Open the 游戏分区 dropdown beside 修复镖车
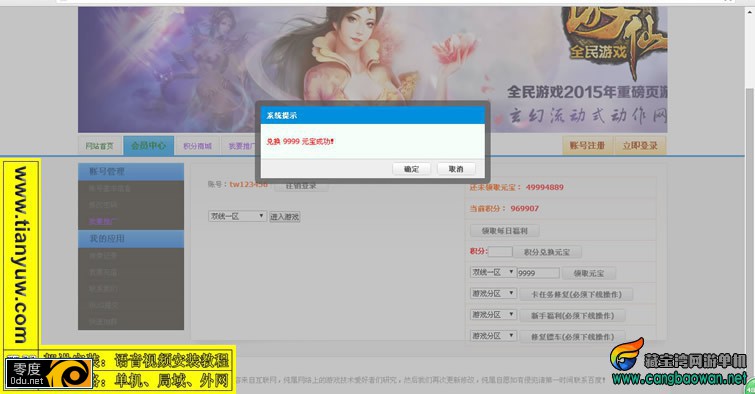 pyautogui.click(x=493, y=336)
